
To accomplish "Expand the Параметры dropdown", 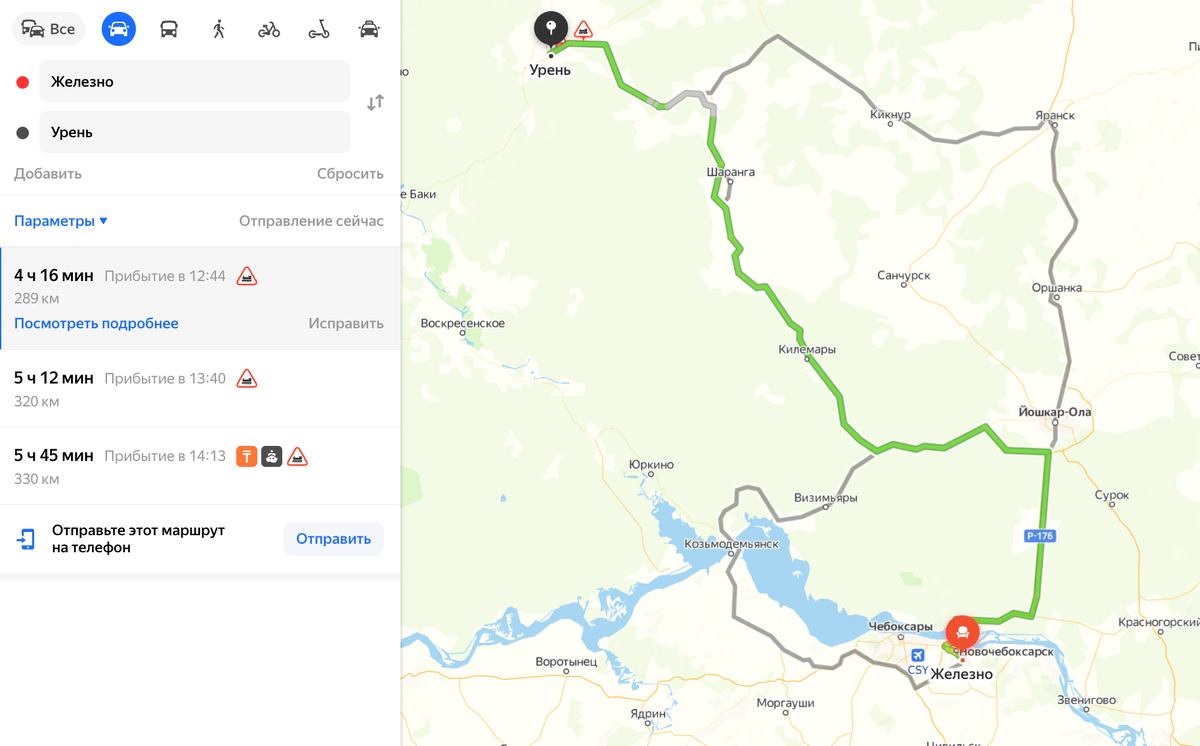I will pos(61,221).
